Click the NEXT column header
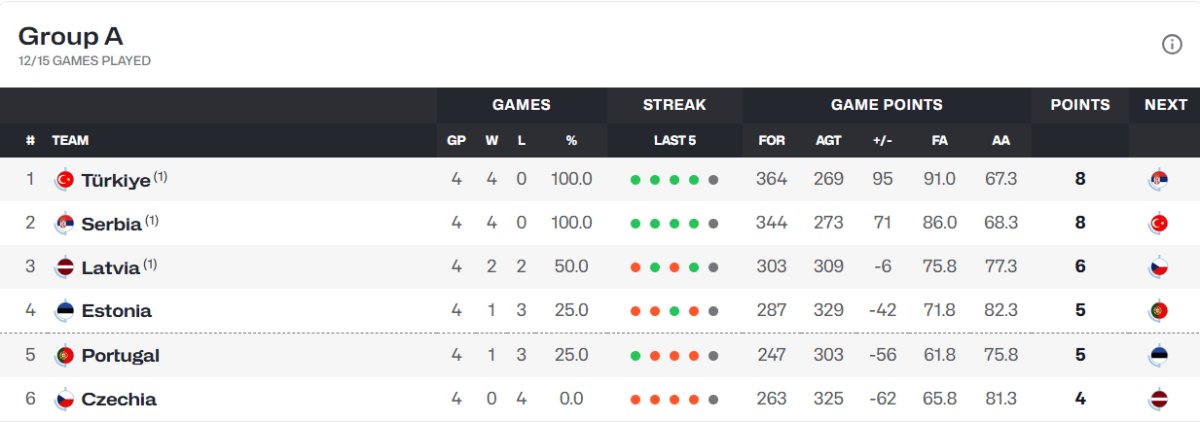 1165,105
